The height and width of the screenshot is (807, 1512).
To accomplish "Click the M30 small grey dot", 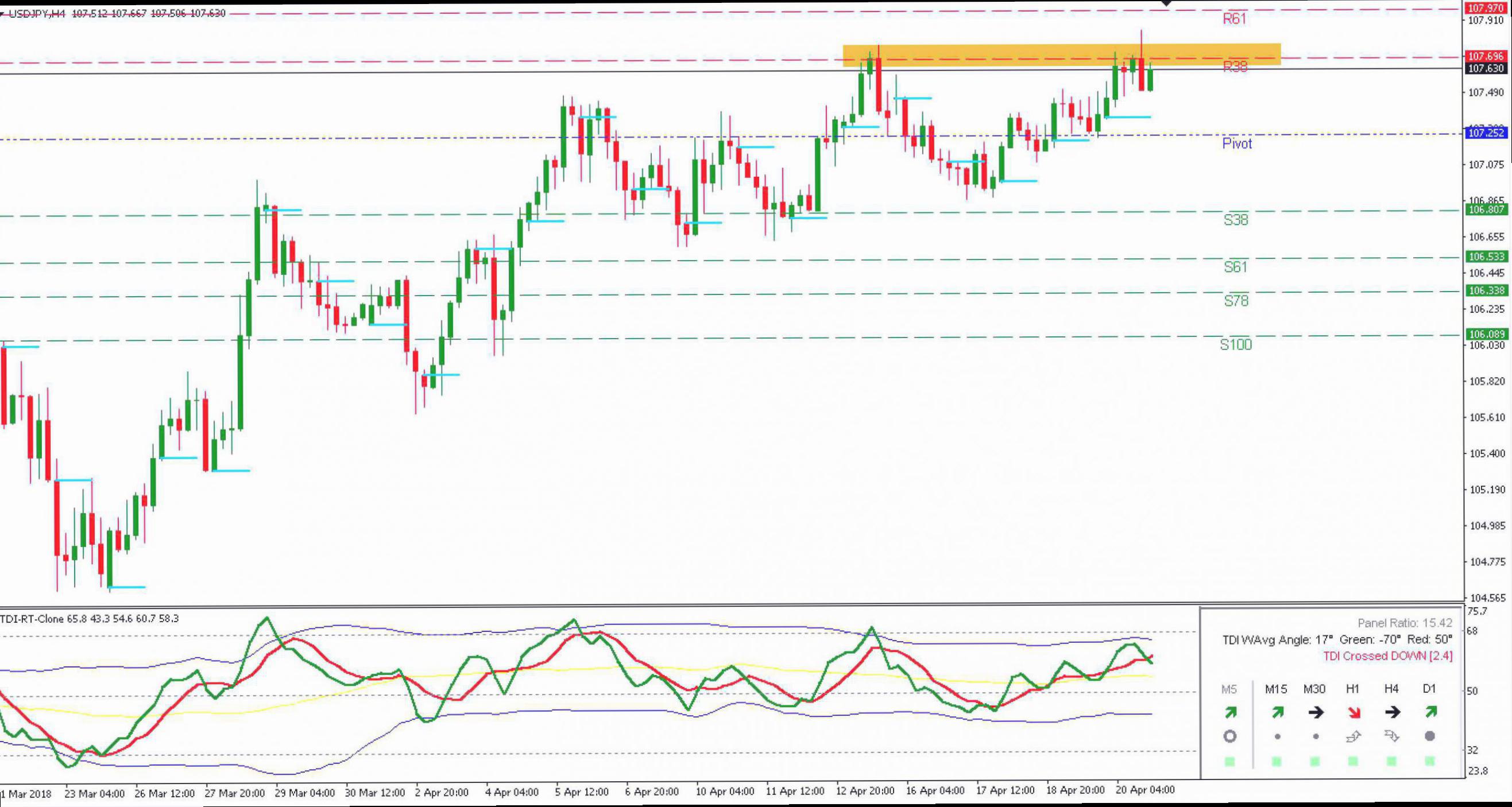I will pos(1316,736).
